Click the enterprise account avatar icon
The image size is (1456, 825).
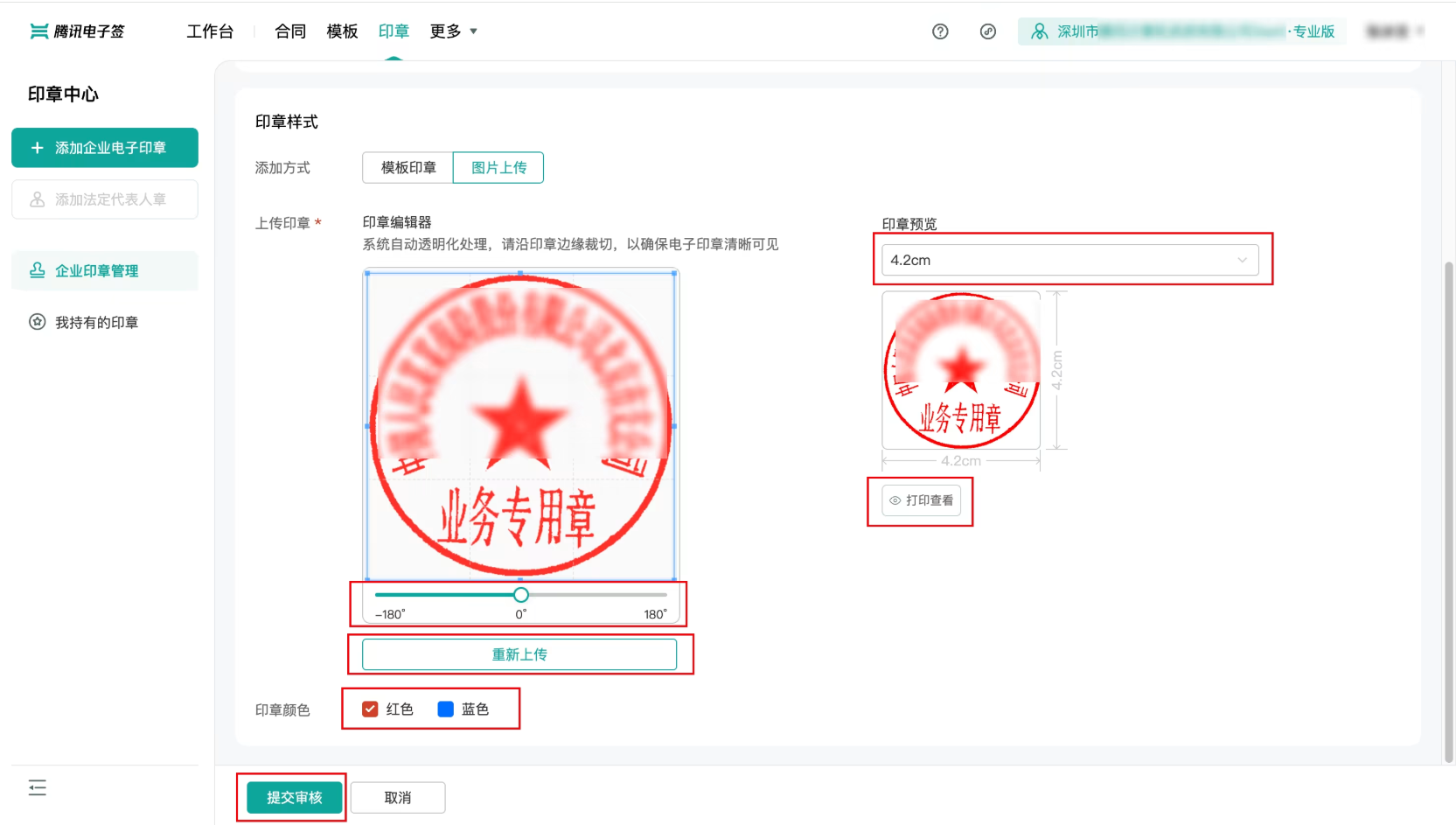click(1039, 31)
